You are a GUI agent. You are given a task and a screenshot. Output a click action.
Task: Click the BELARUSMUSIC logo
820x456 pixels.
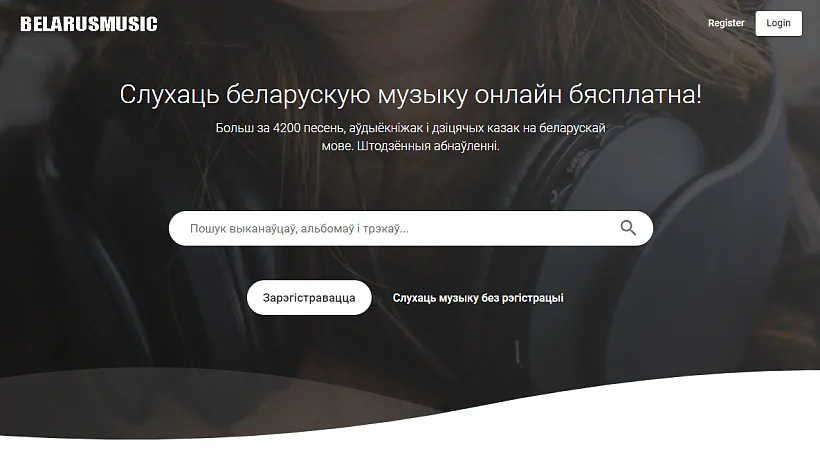89,24
